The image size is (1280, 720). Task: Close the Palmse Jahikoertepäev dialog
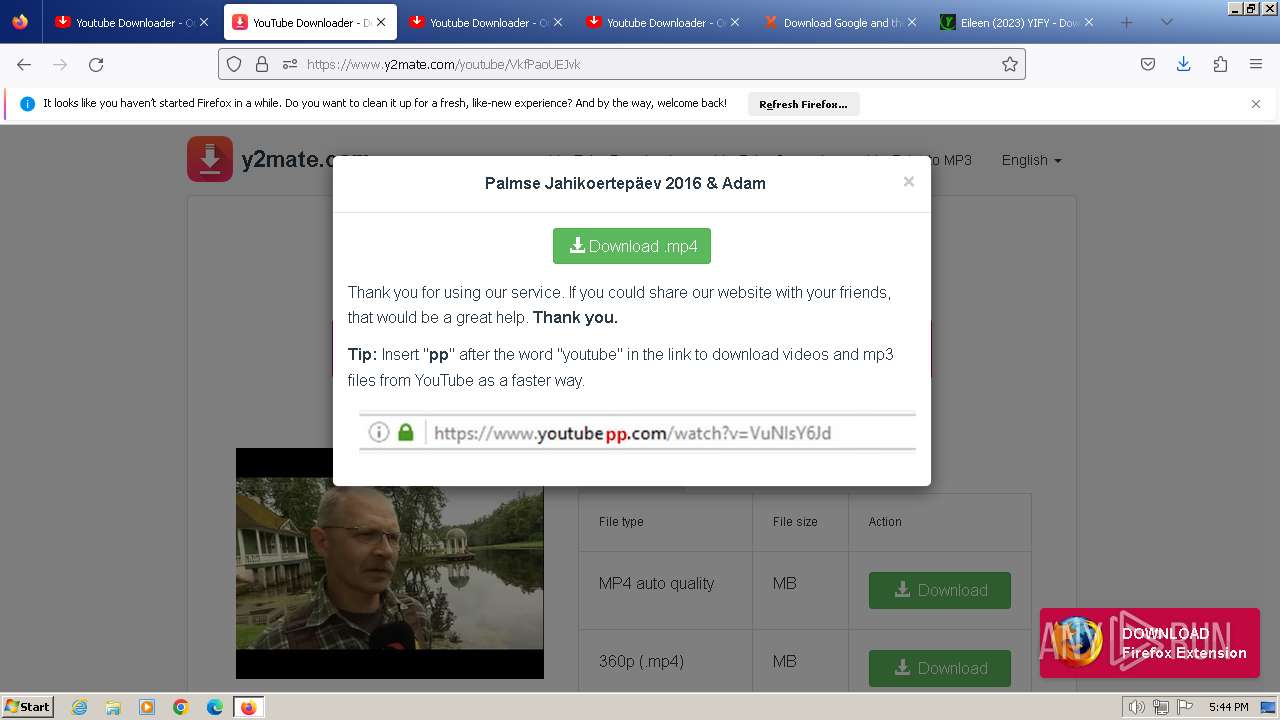pyautogui.click(x=908, y=182)
